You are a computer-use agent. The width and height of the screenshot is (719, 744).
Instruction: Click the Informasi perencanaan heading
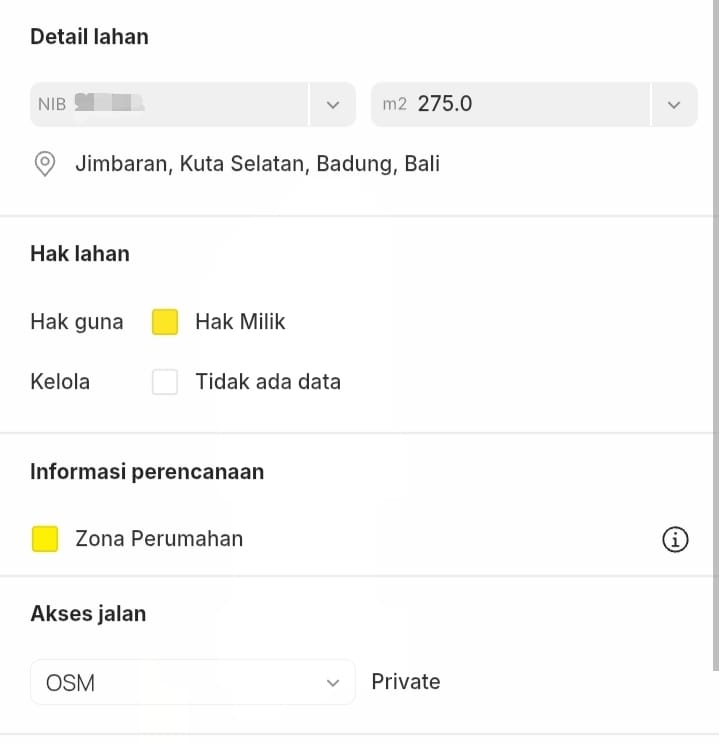147,472
